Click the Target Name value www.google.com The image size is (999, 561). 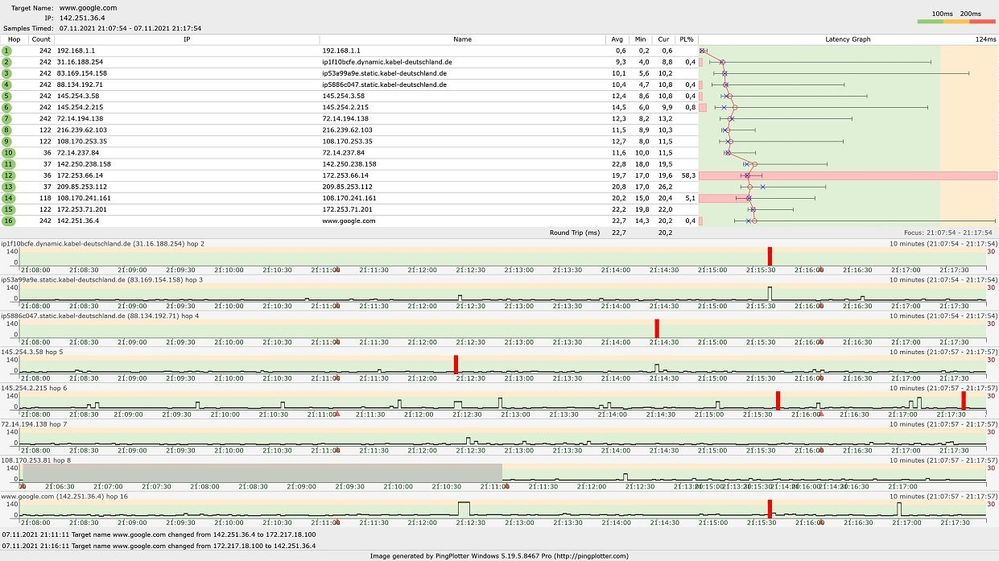(x=88, y=8)
